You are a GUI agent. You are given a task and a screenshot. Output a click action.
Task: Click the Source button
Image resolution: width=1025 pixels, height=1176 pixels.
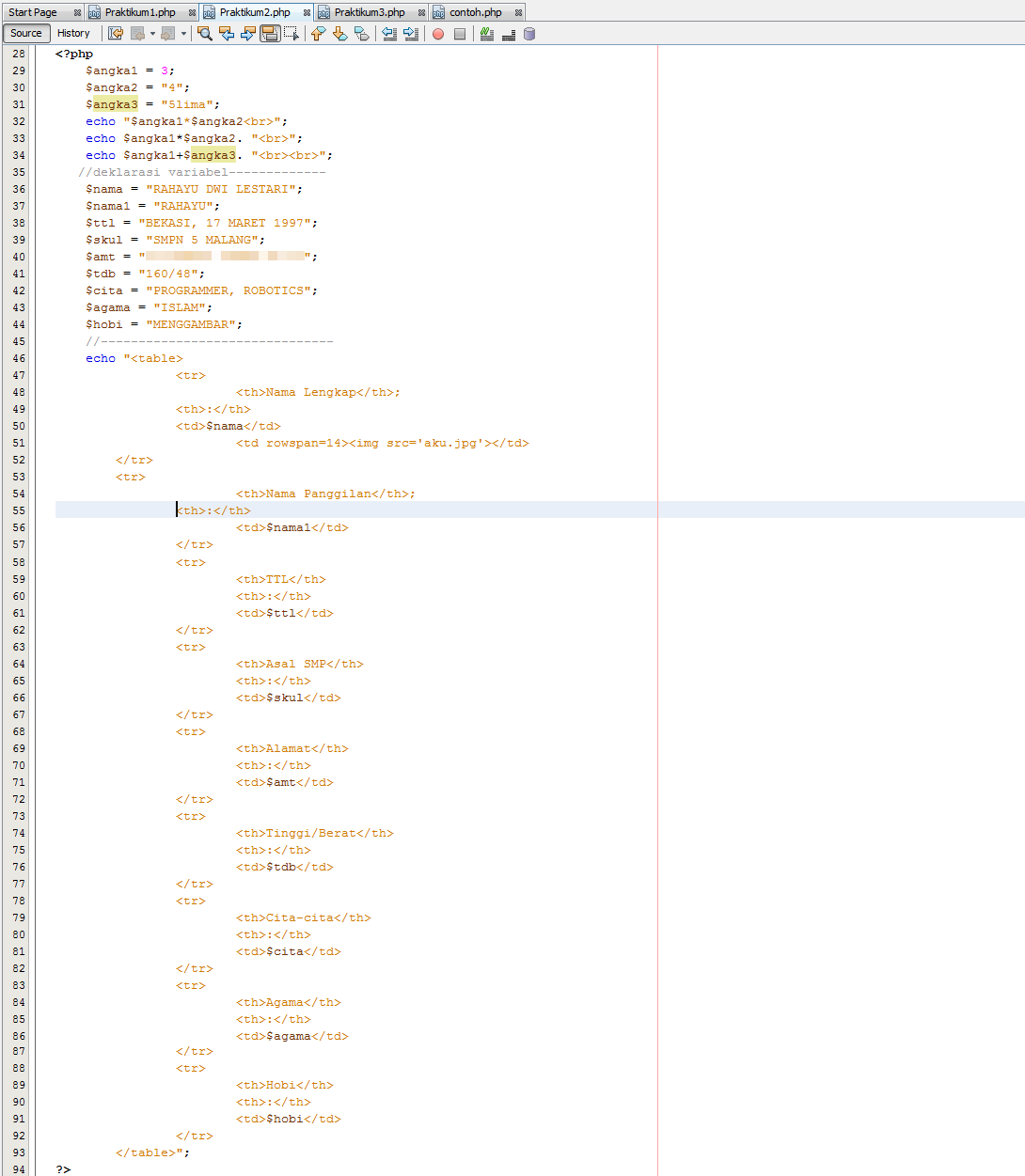pyautogui.click(x=25, y=33)
